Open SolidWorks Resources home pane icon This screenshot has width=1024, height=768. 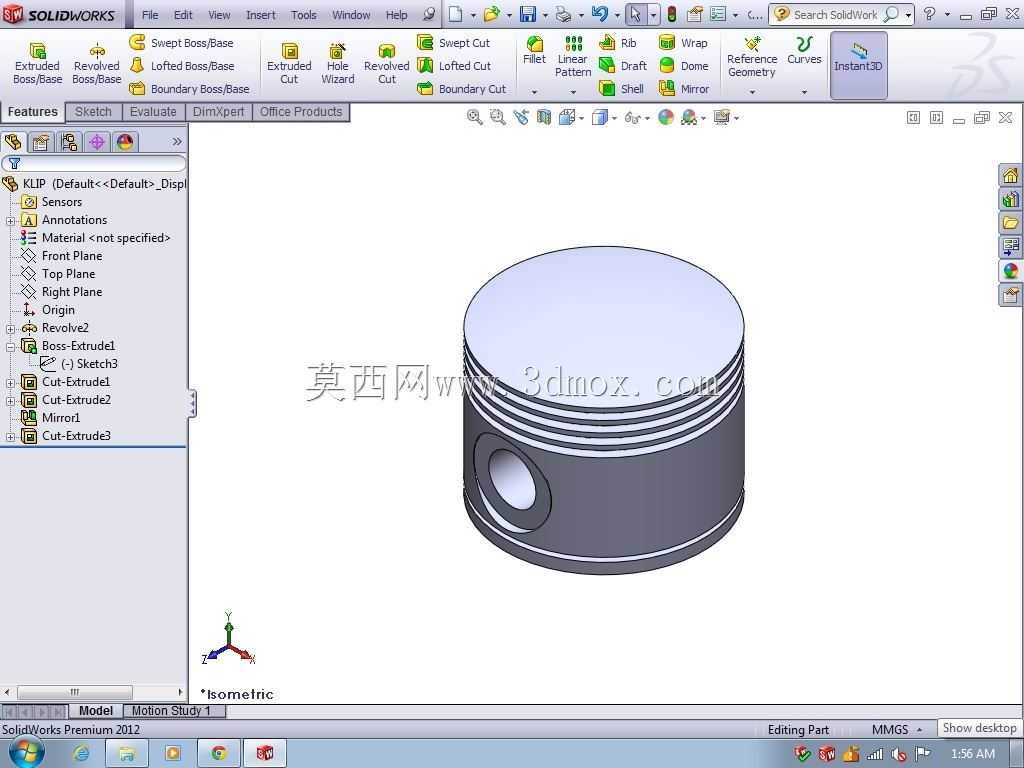[x=1010, y=175]
